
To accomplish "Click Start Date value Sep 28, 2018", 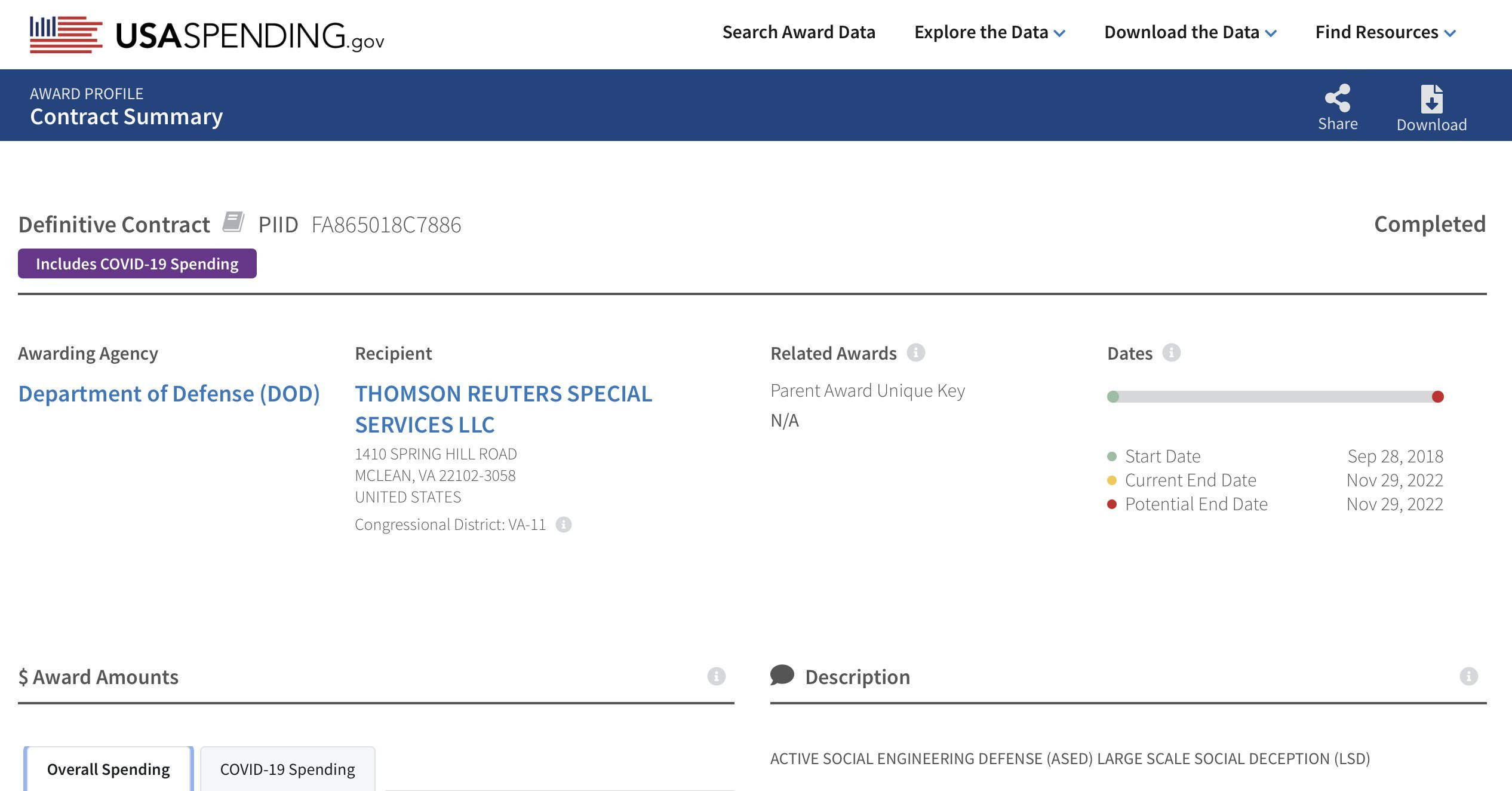I will pyautogui.click(x=1395, y=456).
